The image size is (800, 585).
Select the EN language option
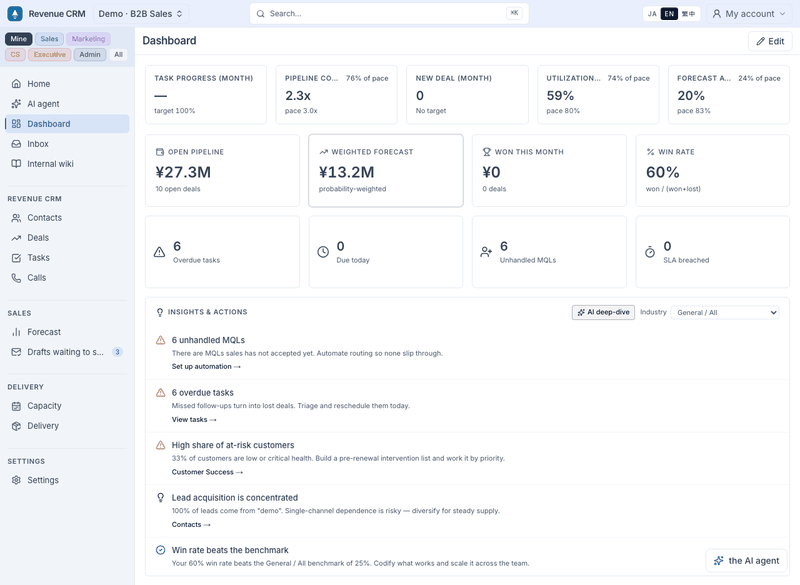669,14
